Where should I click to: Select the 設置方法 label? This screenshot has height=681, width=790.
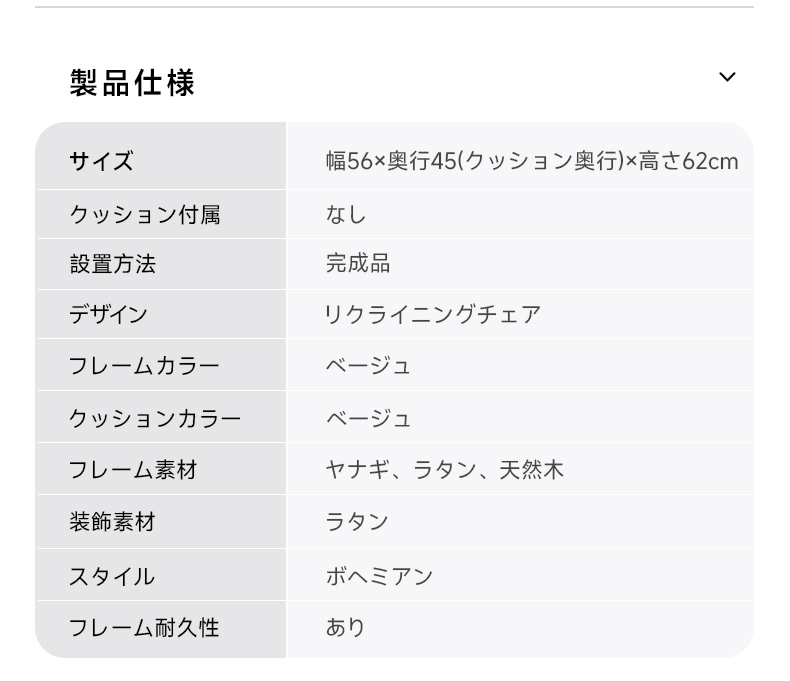pos(113,264)
